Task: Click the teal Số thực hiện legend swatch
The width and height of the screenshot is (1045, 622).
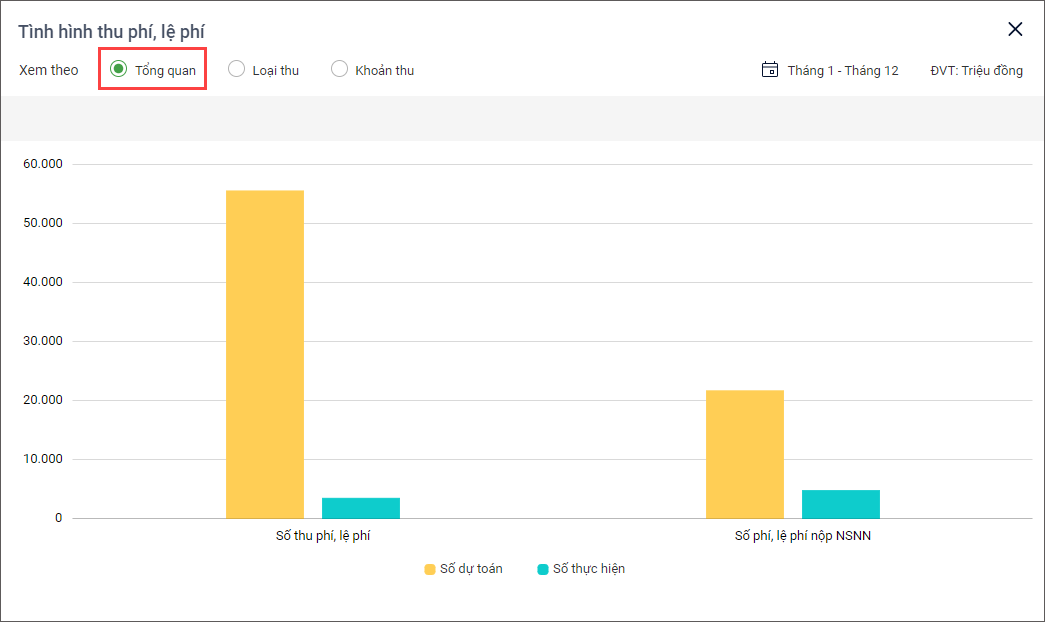Action: [x=543, y=569]
